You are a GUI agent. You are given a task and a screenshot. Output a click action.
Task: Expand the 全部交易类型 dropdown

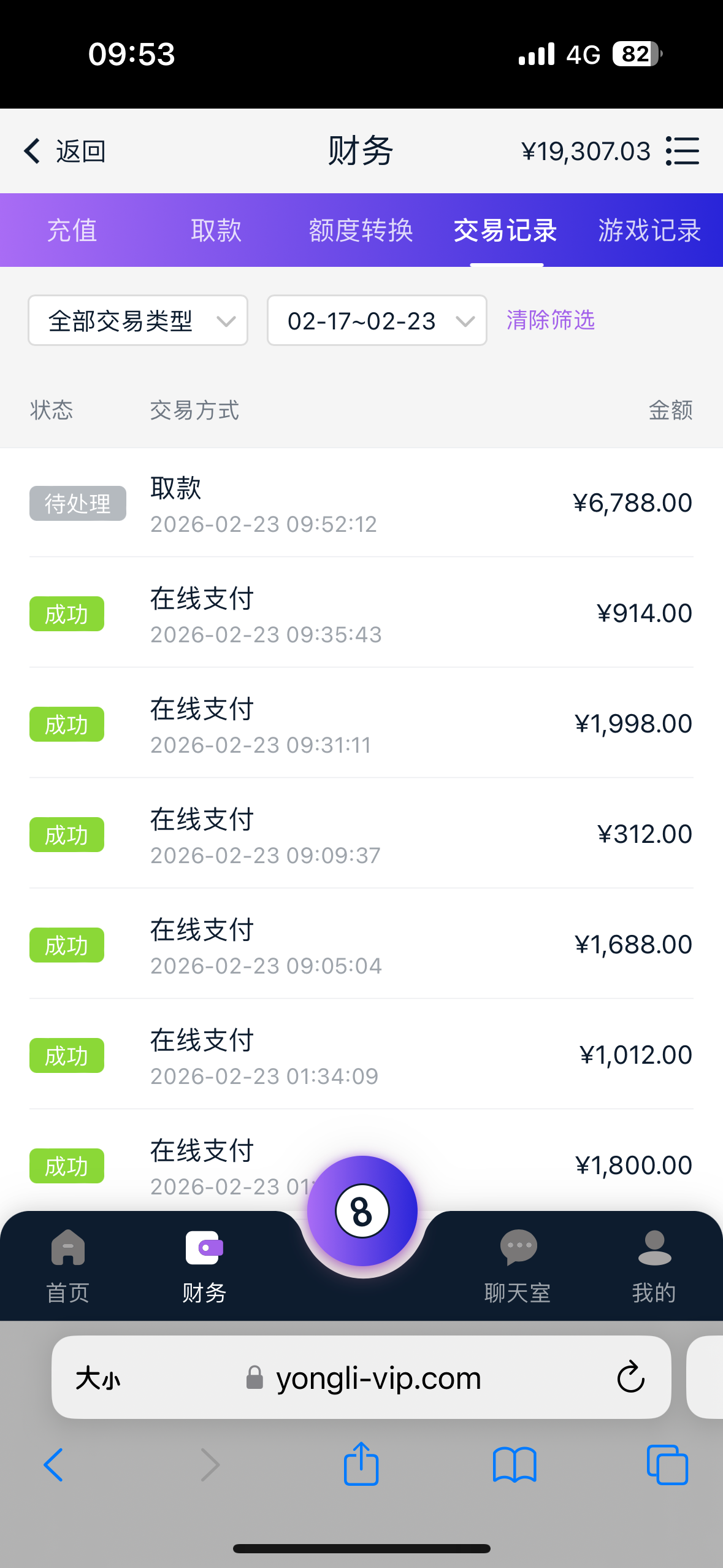pyautogui.click(x=138, y=321)
